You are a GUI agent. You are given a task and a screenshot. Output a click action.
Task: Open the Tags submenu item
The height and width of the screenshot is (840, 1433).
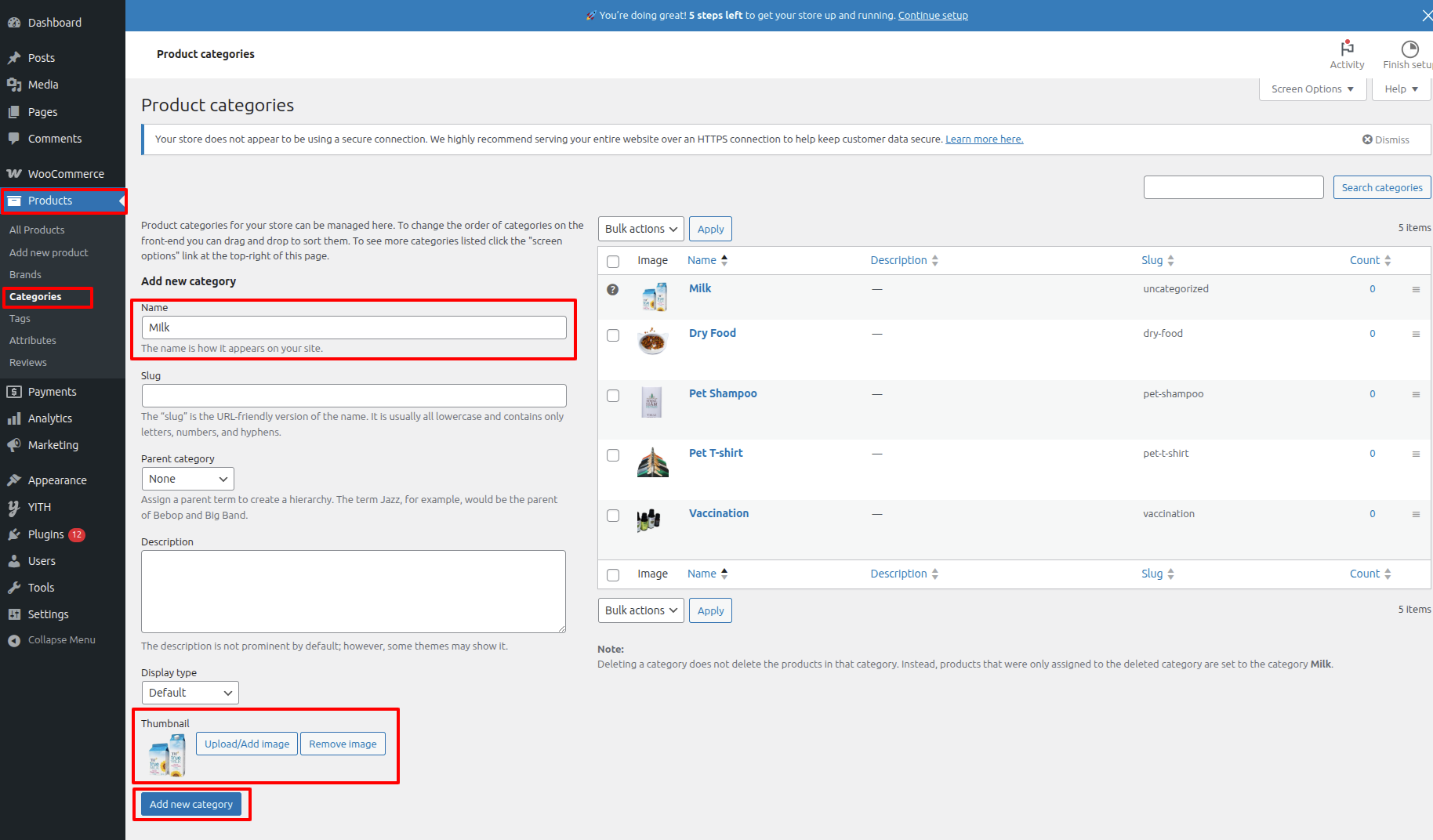click(20, 319)
